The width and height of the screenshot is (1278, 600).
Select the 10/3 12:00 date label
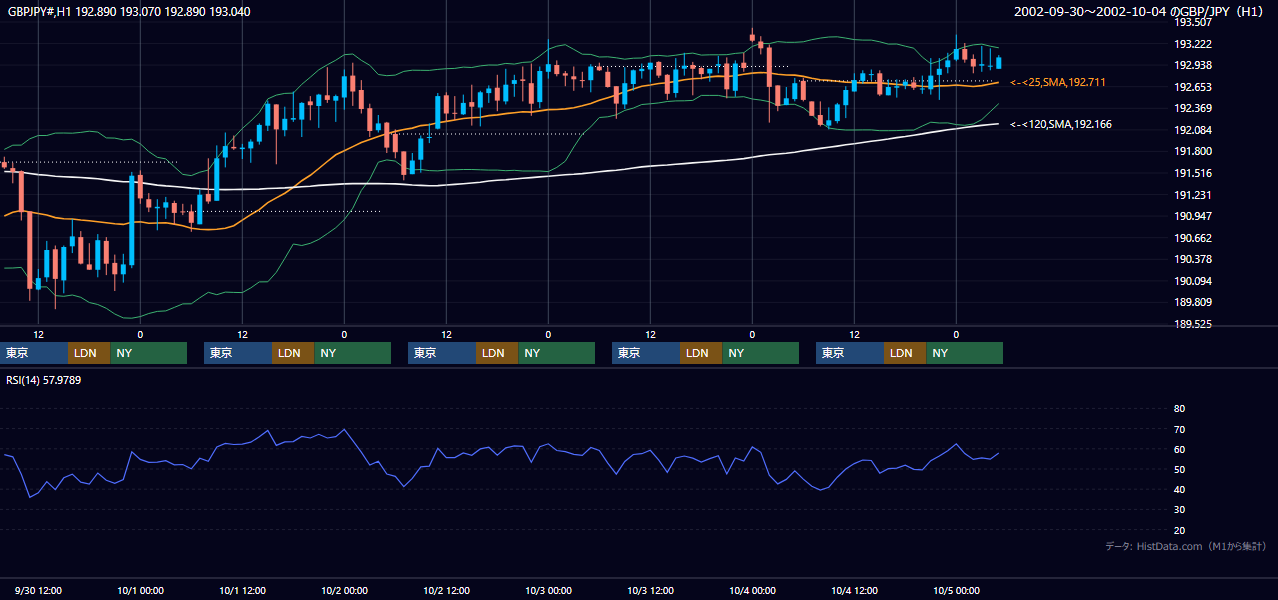[x=651, y=591]
